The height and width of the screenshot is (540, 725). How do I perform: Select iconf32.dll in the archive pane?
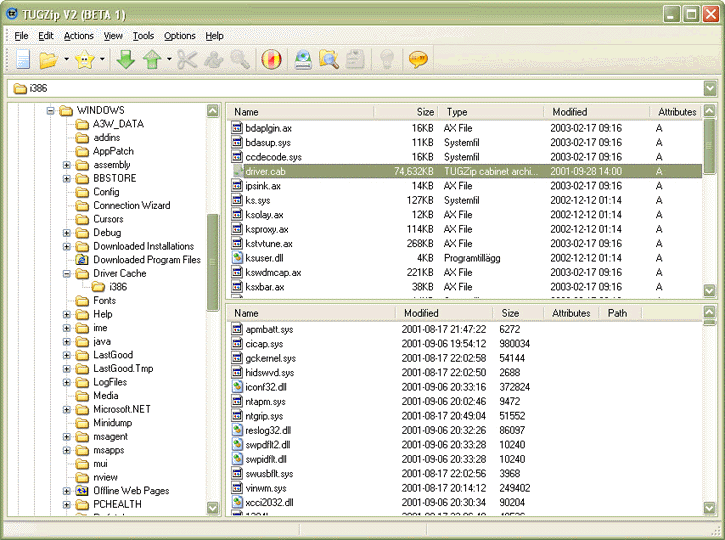(x=265, y=387)
